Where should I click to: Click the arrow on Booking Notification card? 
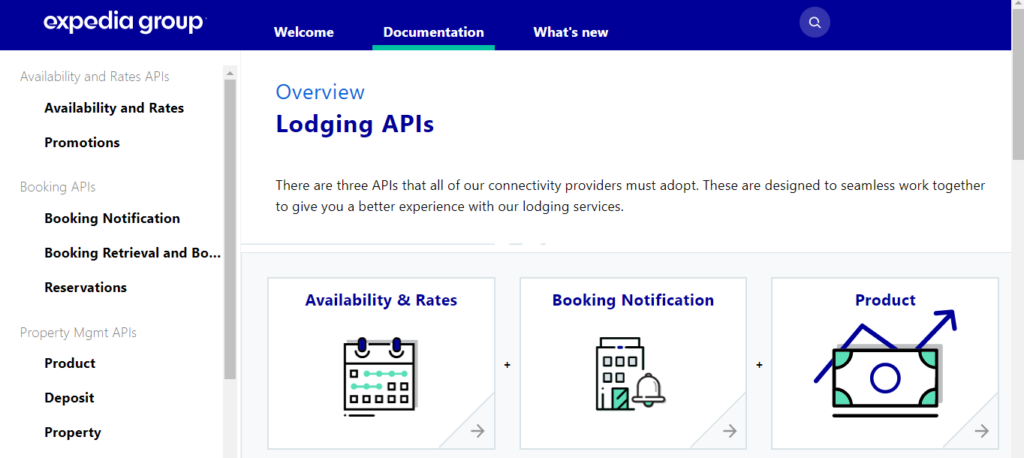point(730,431)
